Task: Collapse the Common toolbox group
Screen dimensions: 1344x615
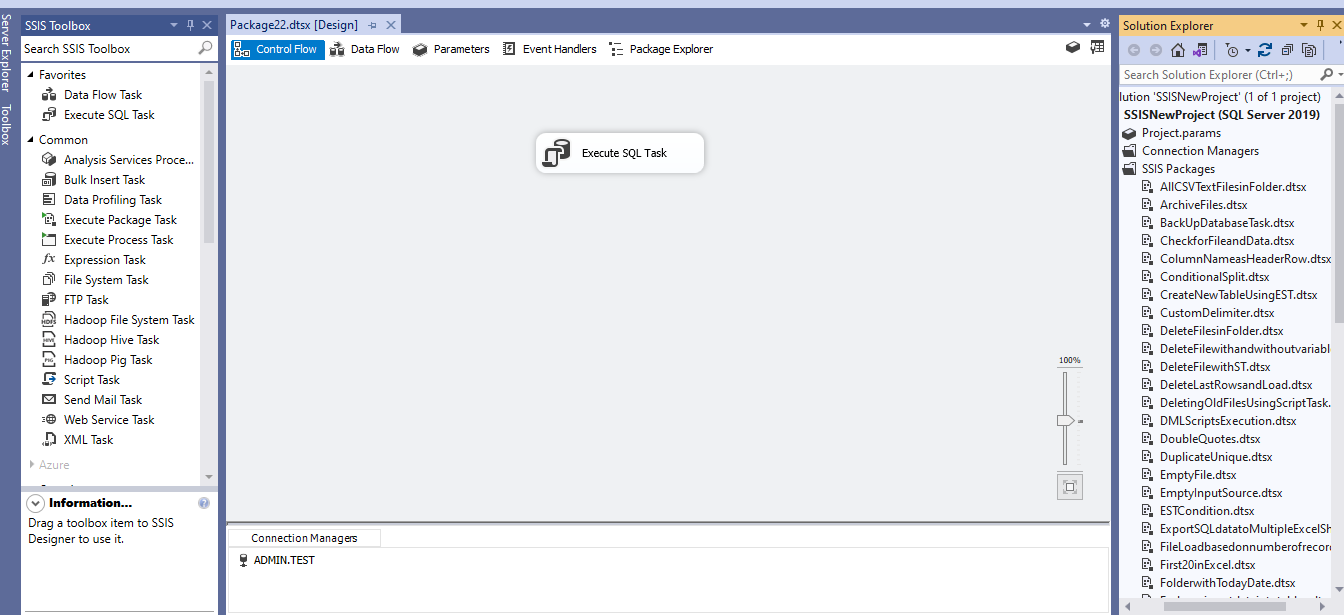Action: [31, 140]
